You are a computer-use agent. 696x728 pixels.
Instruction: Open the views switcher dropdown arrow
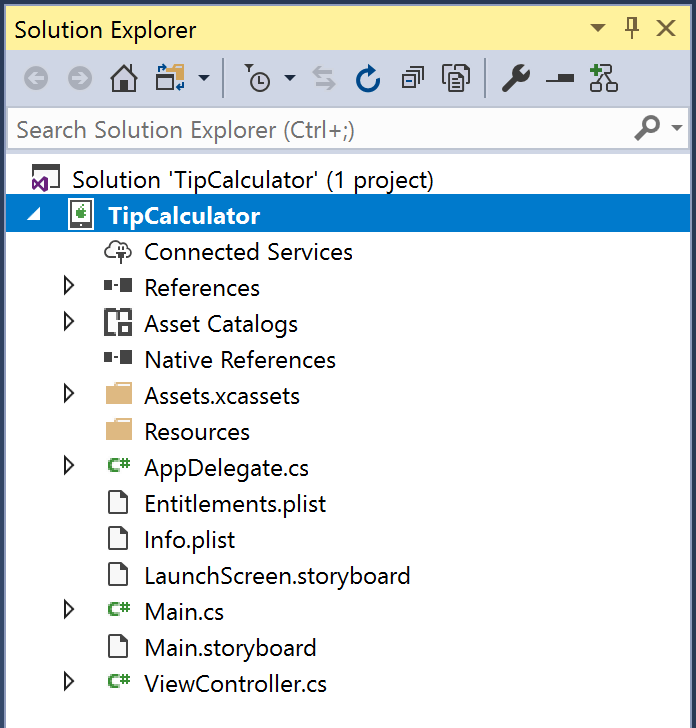point(204,78)
